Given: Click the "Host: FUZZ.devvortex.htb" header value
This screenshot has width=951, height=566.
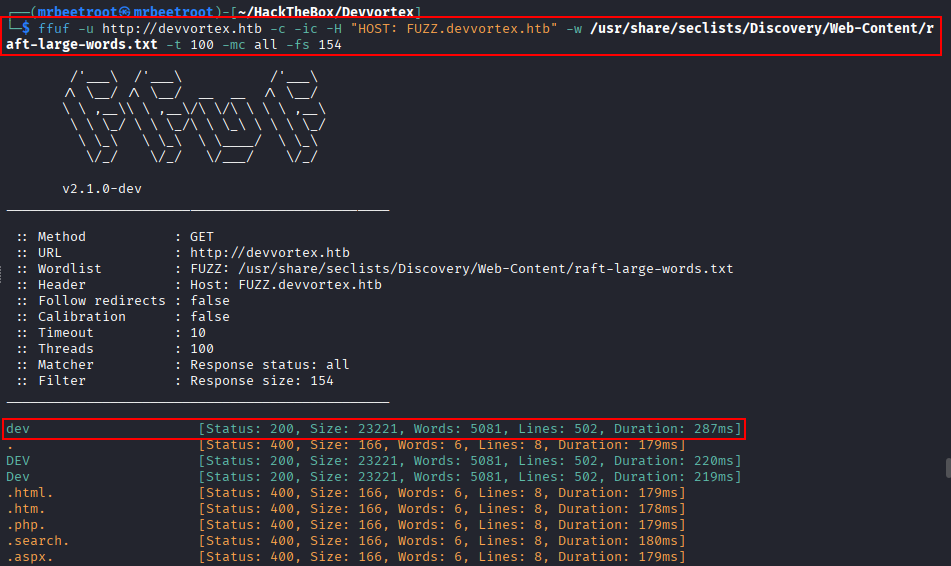Looking at the screenshot, I should (x=286, y=285).
